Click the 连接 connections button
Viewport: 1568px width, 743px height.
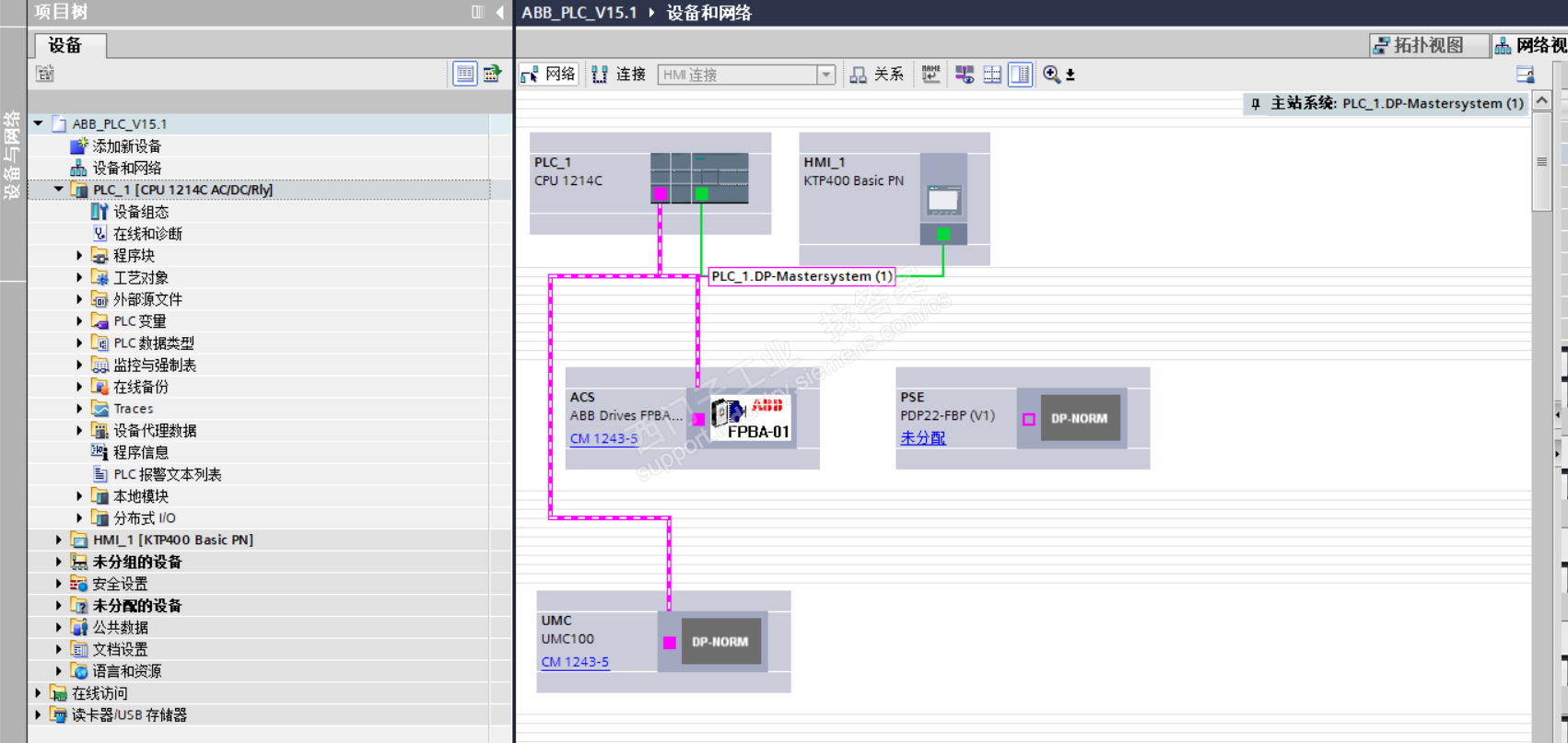pyautogui.click(x=619, y=75)
